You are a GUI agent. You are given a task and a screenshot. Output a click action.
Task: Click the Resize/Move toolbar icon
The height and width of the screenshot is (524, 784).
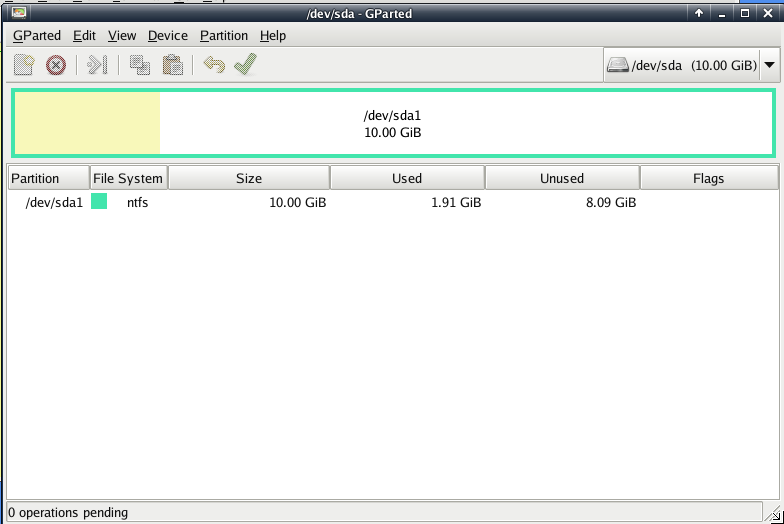(x=97, y=65)
